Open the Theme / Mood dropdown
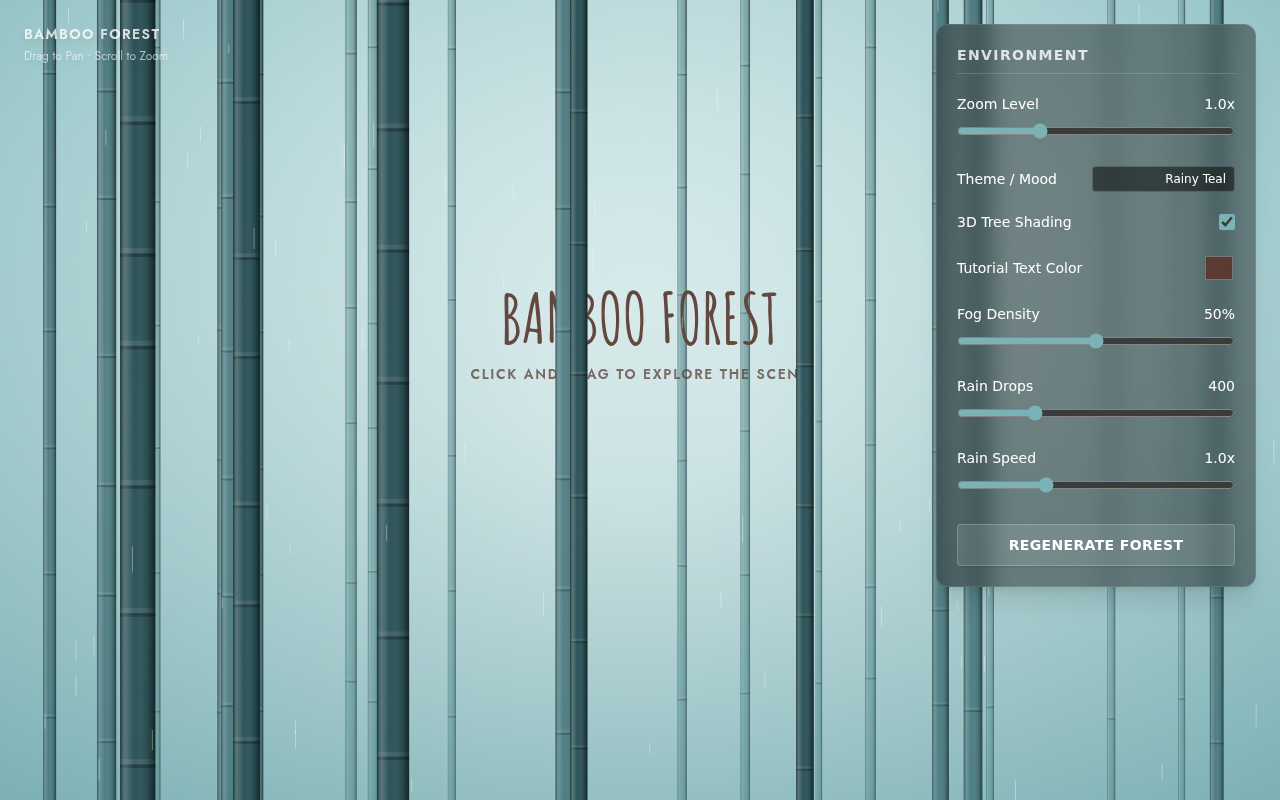This screenshot has height=800, width=1280. coord(1163,179)
